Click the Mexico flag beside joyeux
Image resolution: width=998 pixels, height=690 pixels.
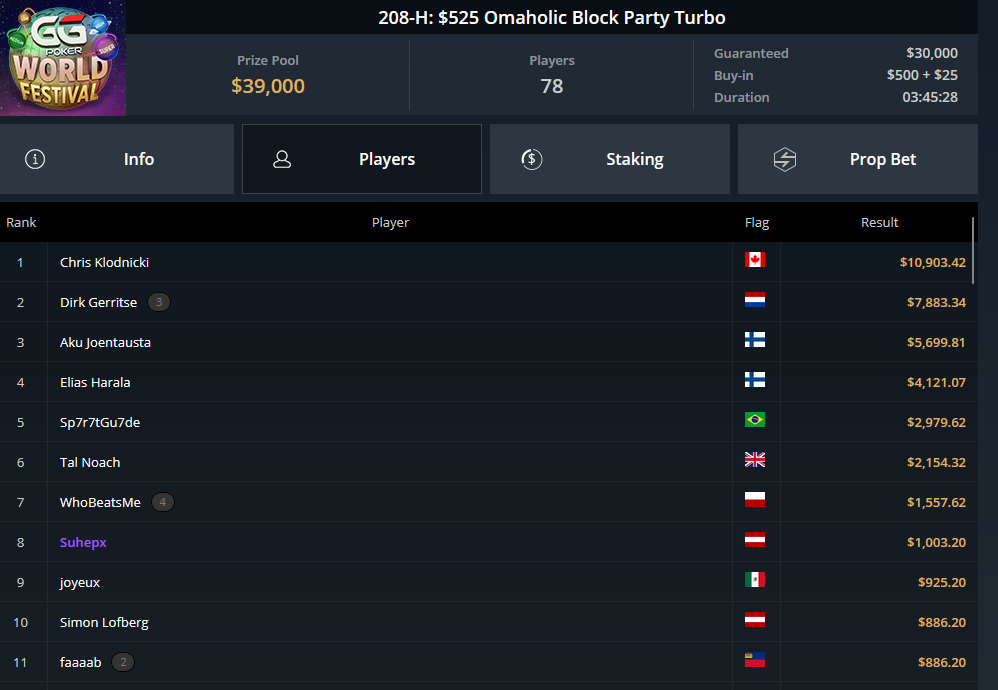[x=755, y=580]
